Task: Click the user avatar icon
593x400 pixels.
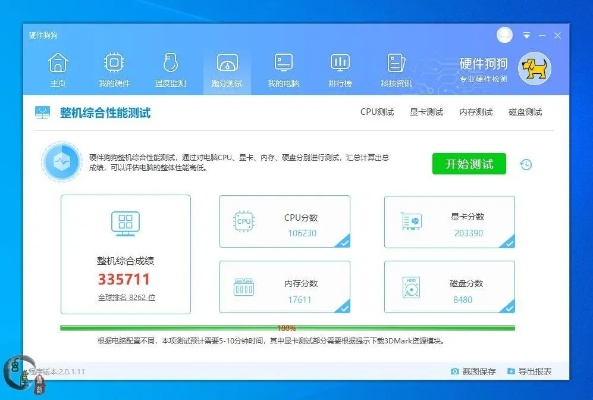Action: pos(505,35)
